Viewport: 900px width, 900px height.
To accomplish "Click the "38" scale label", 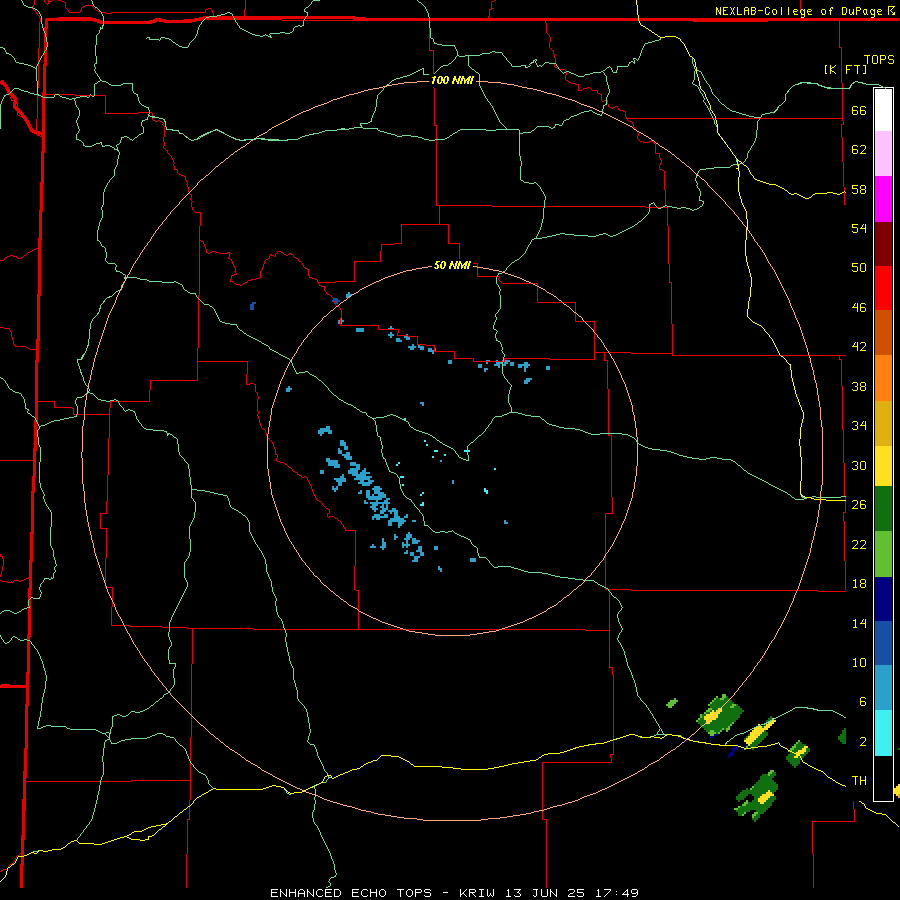I will 859,386.
